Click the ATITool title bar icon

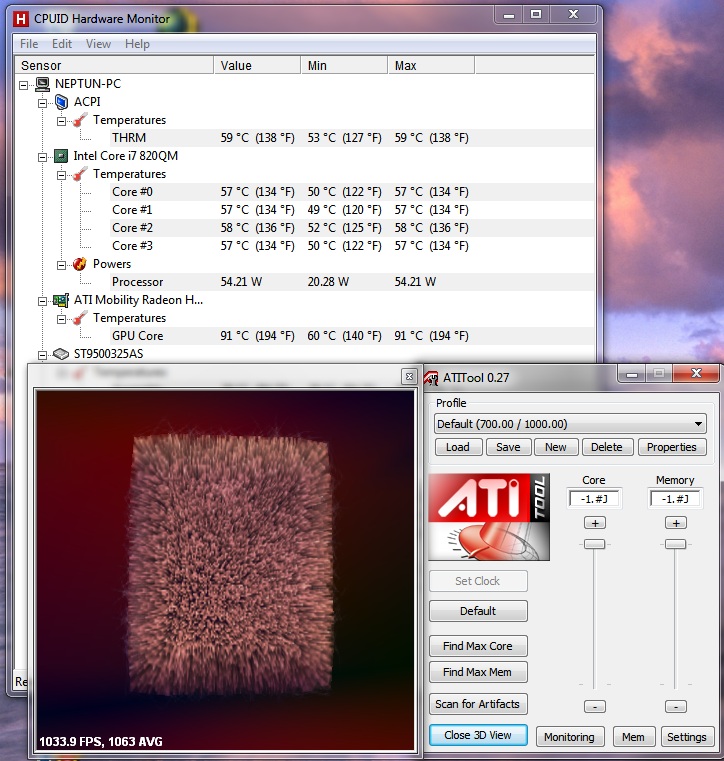[431, 378]
